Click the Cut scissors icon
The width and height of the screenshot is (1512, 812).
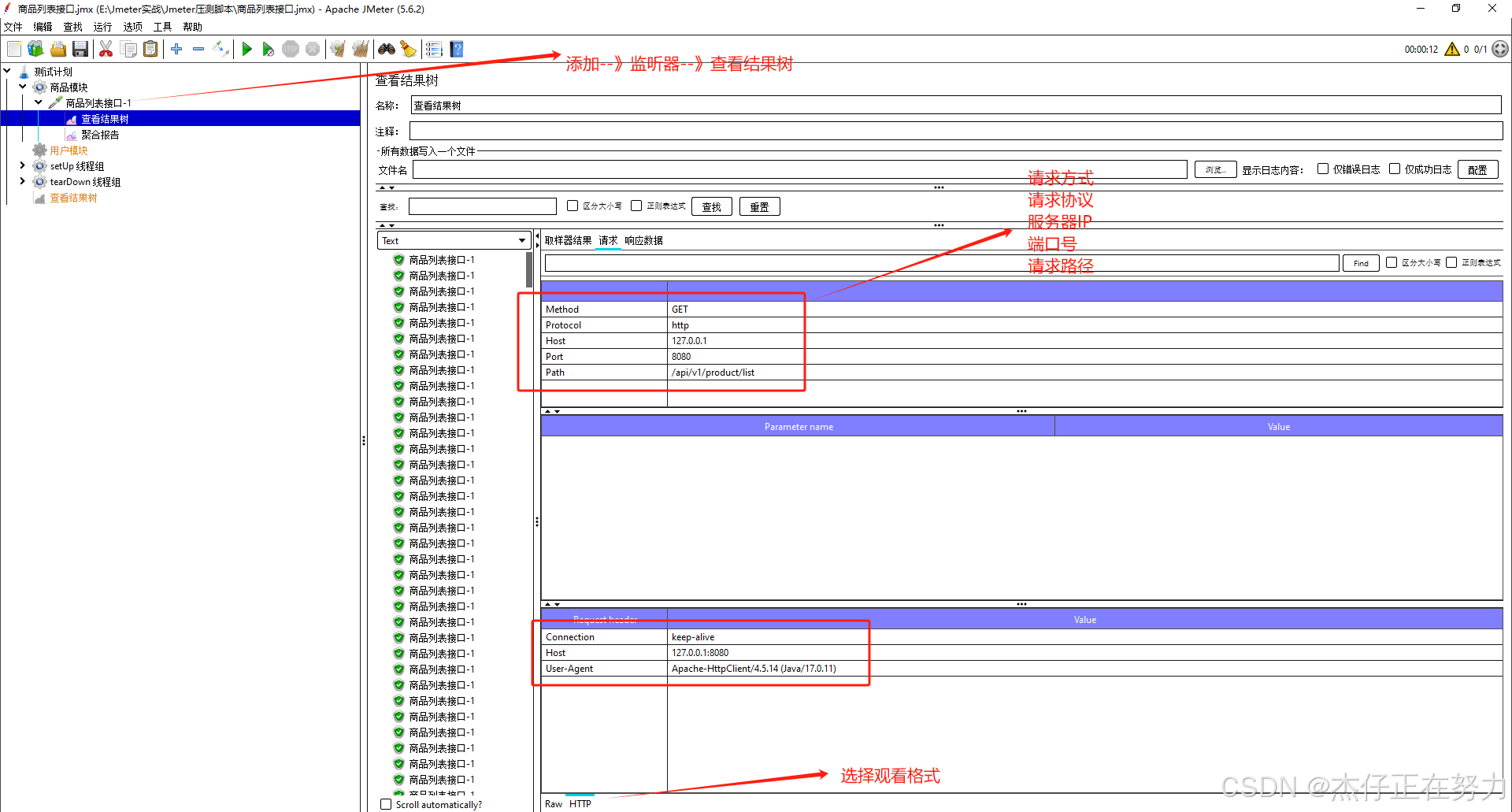(x=106, y=50)
